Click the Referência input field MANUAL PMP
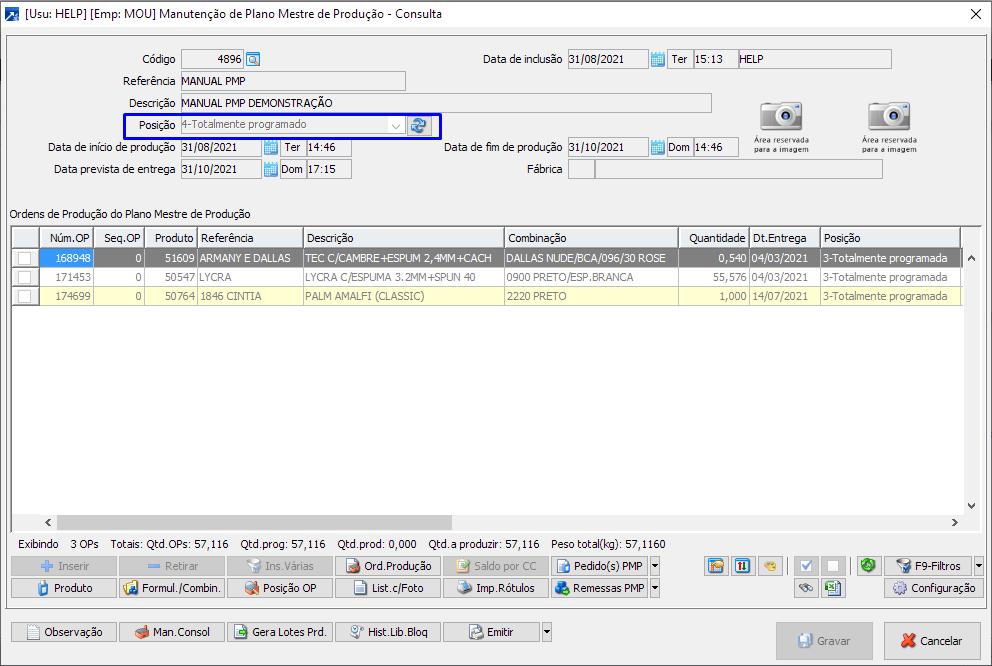This screenshot has height=666, width=992. [293, 81]
